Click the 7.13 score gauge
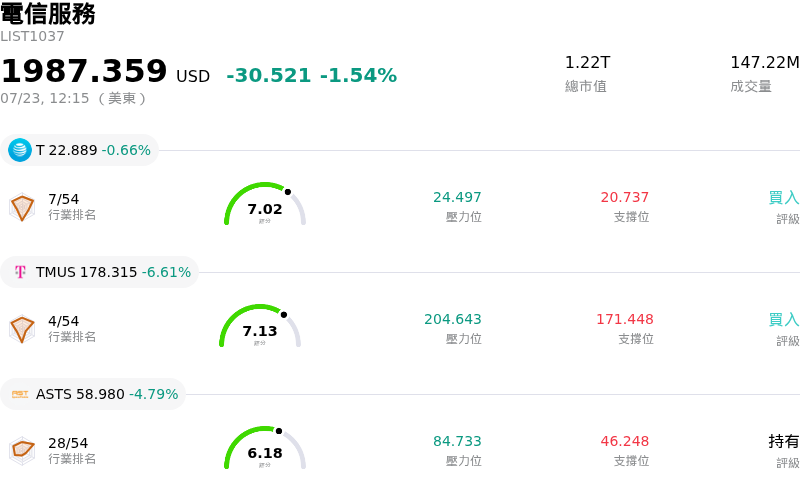Screen dimensions: 800x488 pos(260,326)
